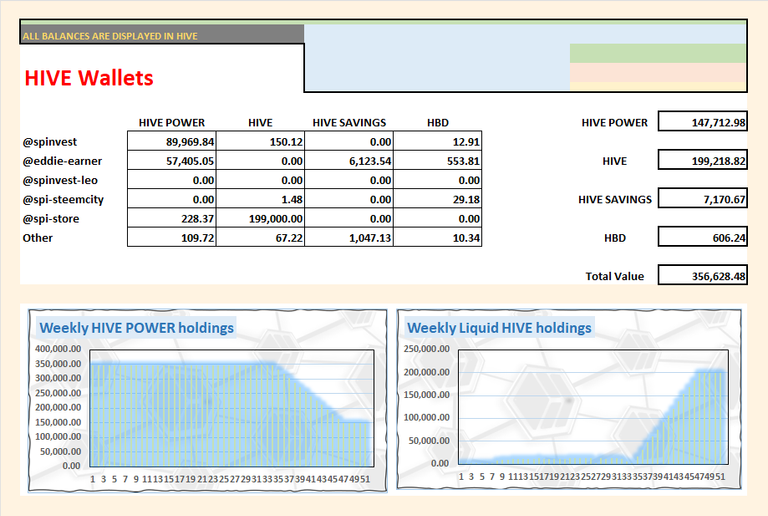Select the @spi-steemcity row label
The height and width of the screenshot is (516, 768).
click(x=63, y=200)
